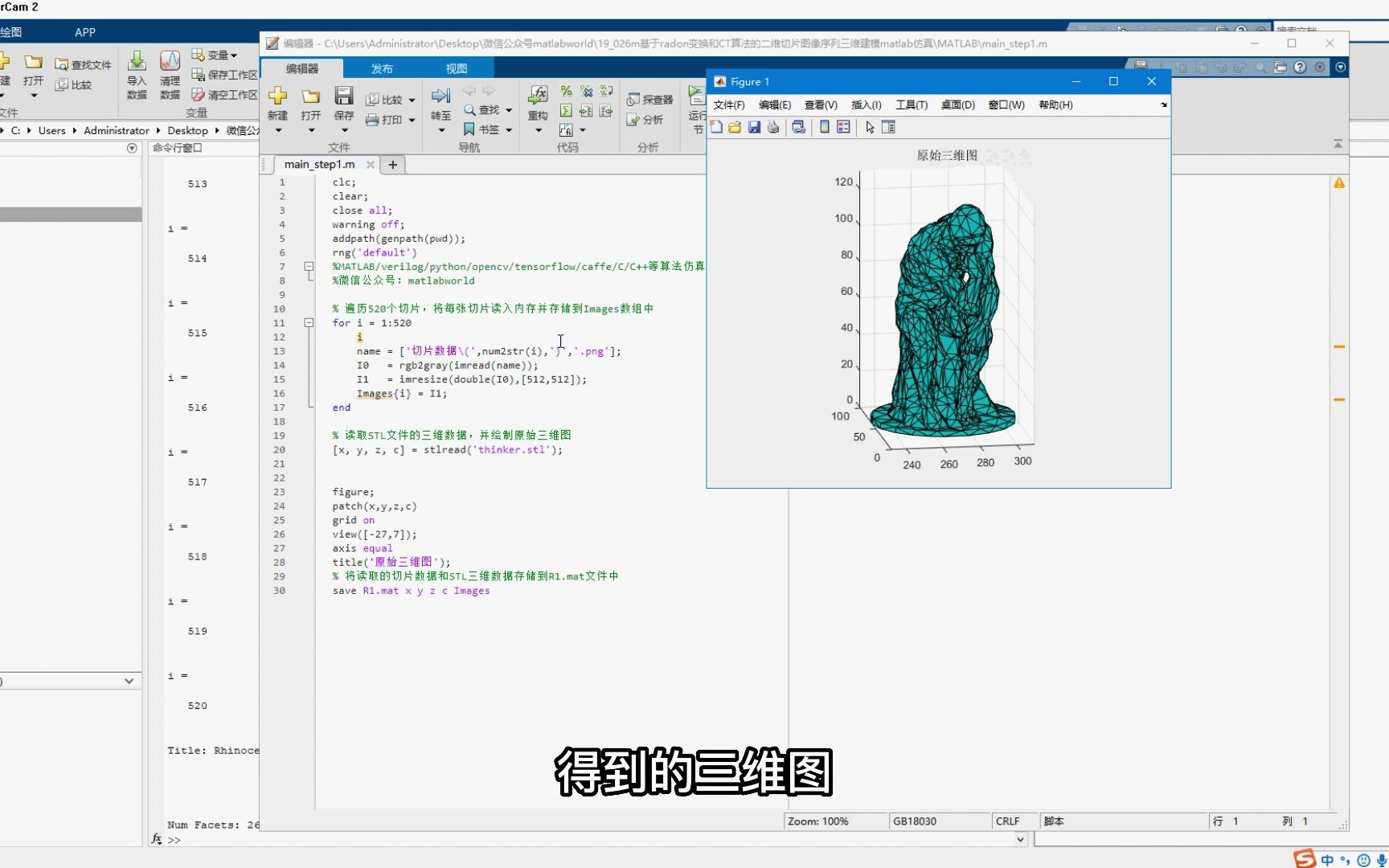Image resolution: width=1389 pixels, height=868 pixels.
Task: Click the 清理数据 (Clean Data) icon
Action: pyautogui.click(x=170, y=60)
